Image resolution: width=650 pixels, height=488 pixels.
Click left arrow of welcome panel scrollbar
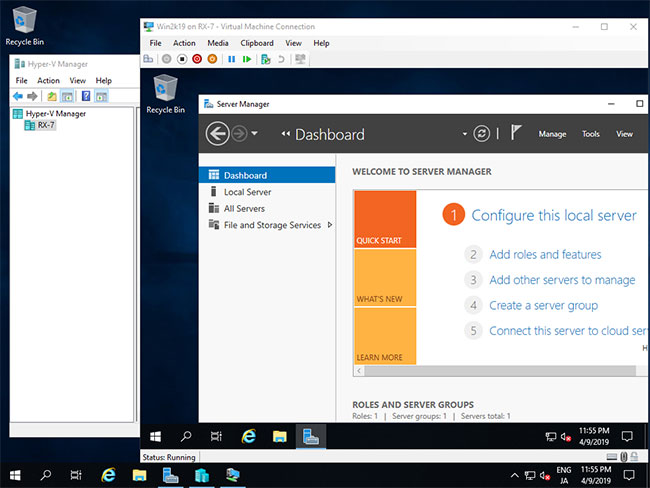point(359,371)
